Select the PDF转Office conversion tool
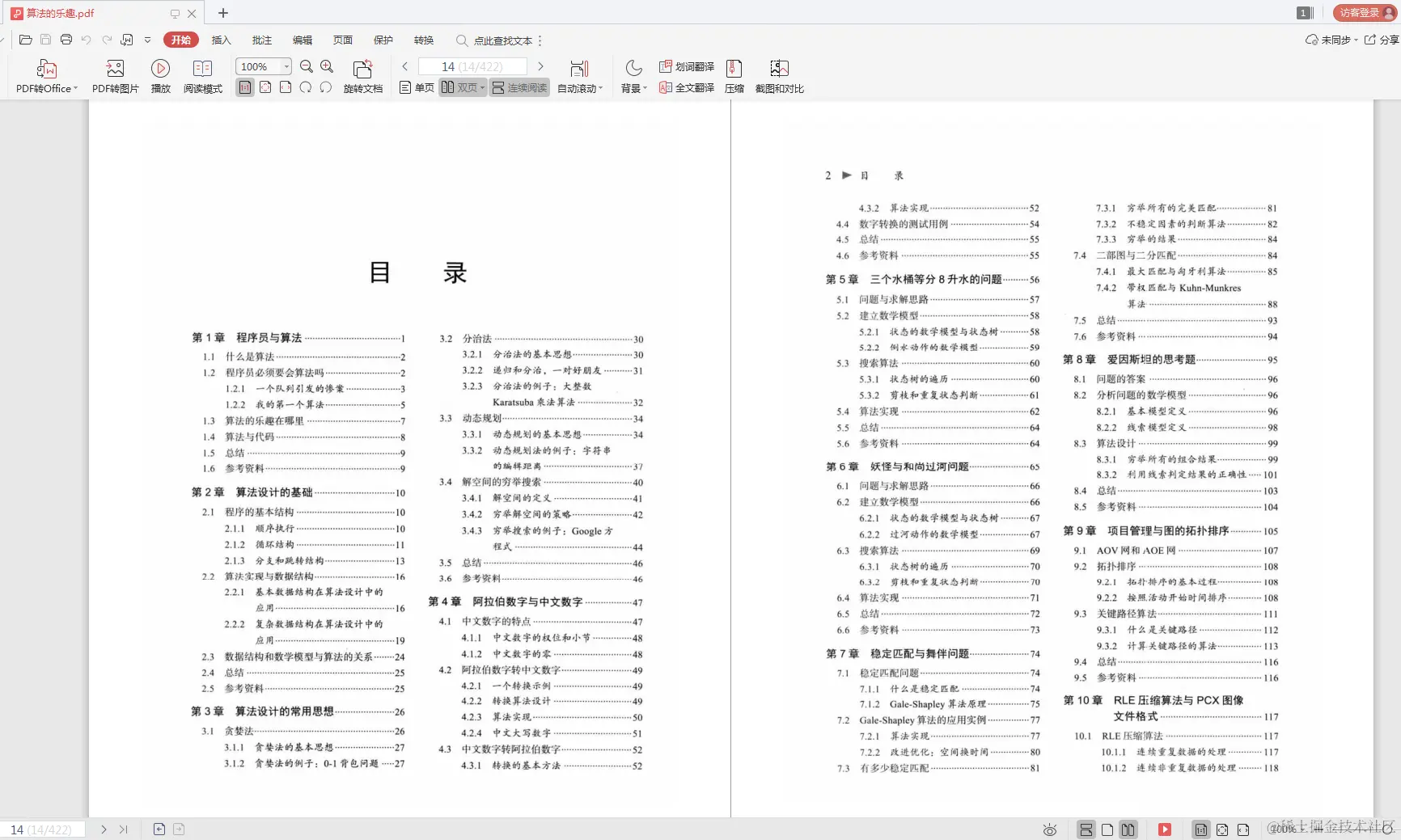Image resolution: width=1401 pixels, height=840 pixels. (x=46, y=75)
